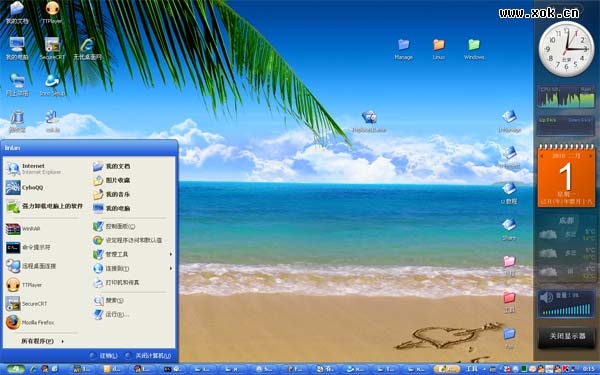The width and height of the screenshot is (600, 375).
Task: Adjust the sidebar volume level bar
Action: click(x=567, y=310)
